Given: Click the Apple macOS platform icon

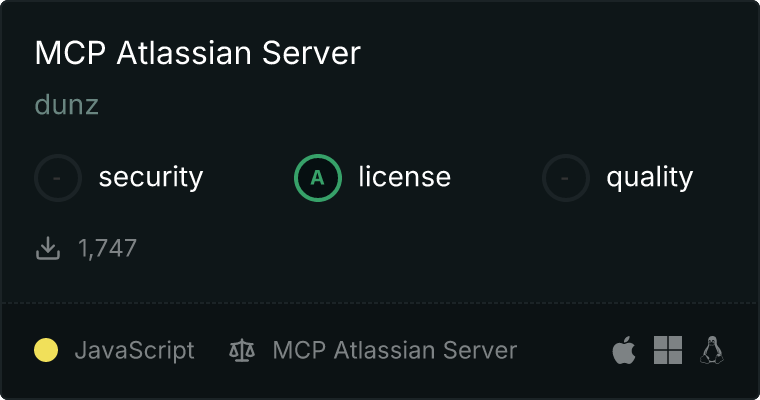Looking at the screenshot, I should pyautogui.click(x=624, y=350).
